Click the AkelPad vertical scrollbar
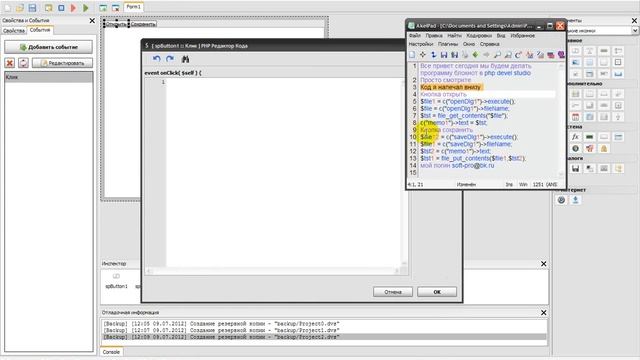 coord(561,120)
